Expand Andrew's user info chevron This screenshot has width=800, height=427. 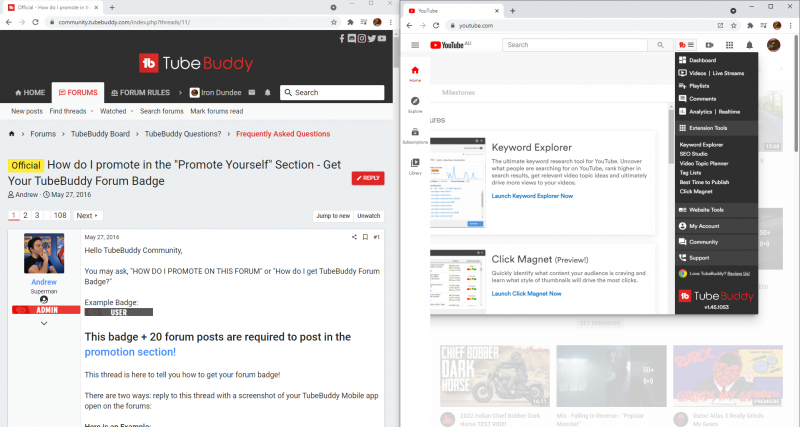coord(43,323)
